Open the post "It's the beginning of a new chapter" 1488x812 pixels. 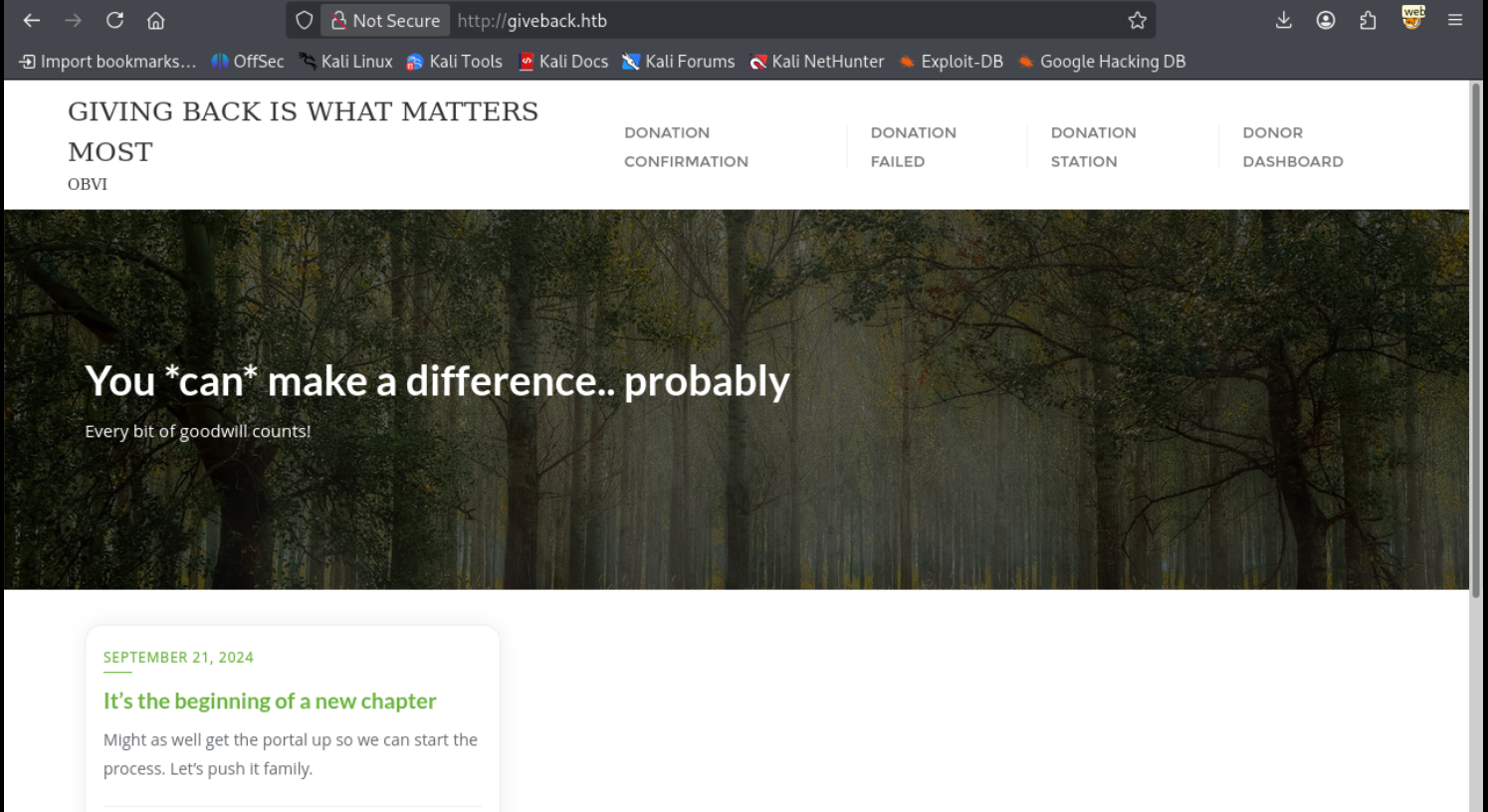point(270,702)
